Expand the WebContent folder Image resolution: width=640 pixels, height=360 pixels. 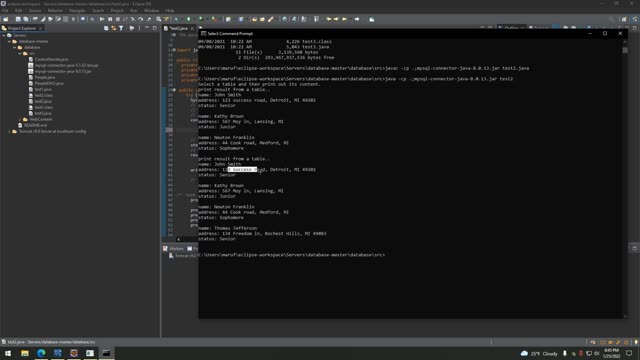[20, 119]
